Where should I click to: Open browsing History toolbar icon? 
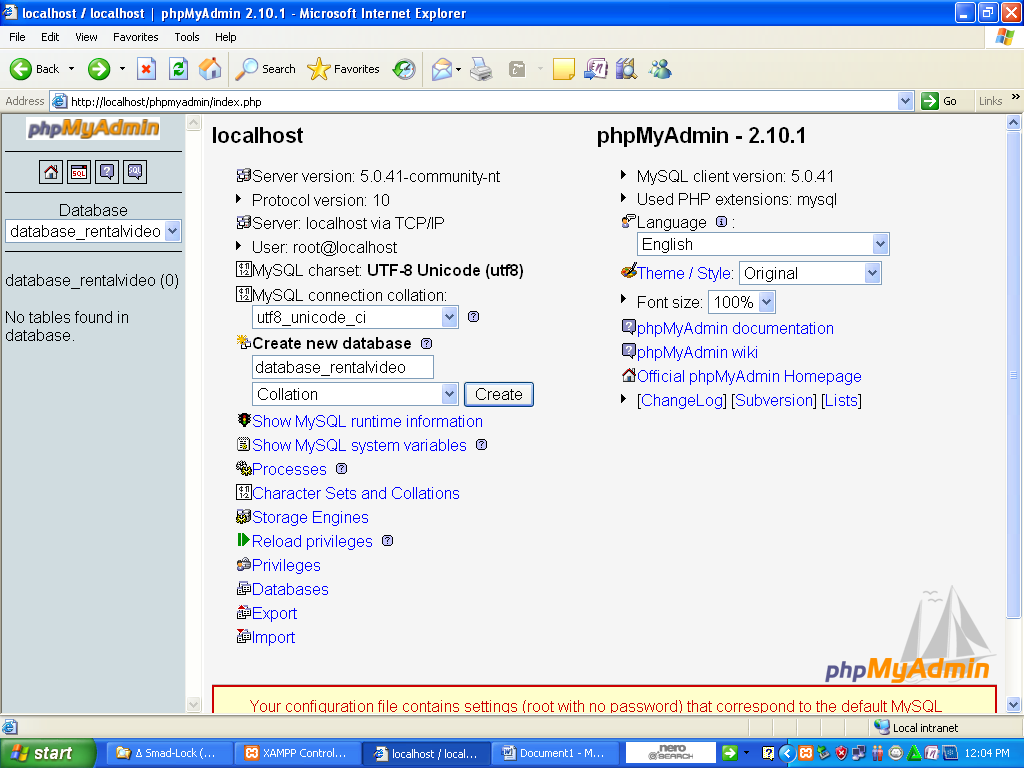(x=404, y=69)
